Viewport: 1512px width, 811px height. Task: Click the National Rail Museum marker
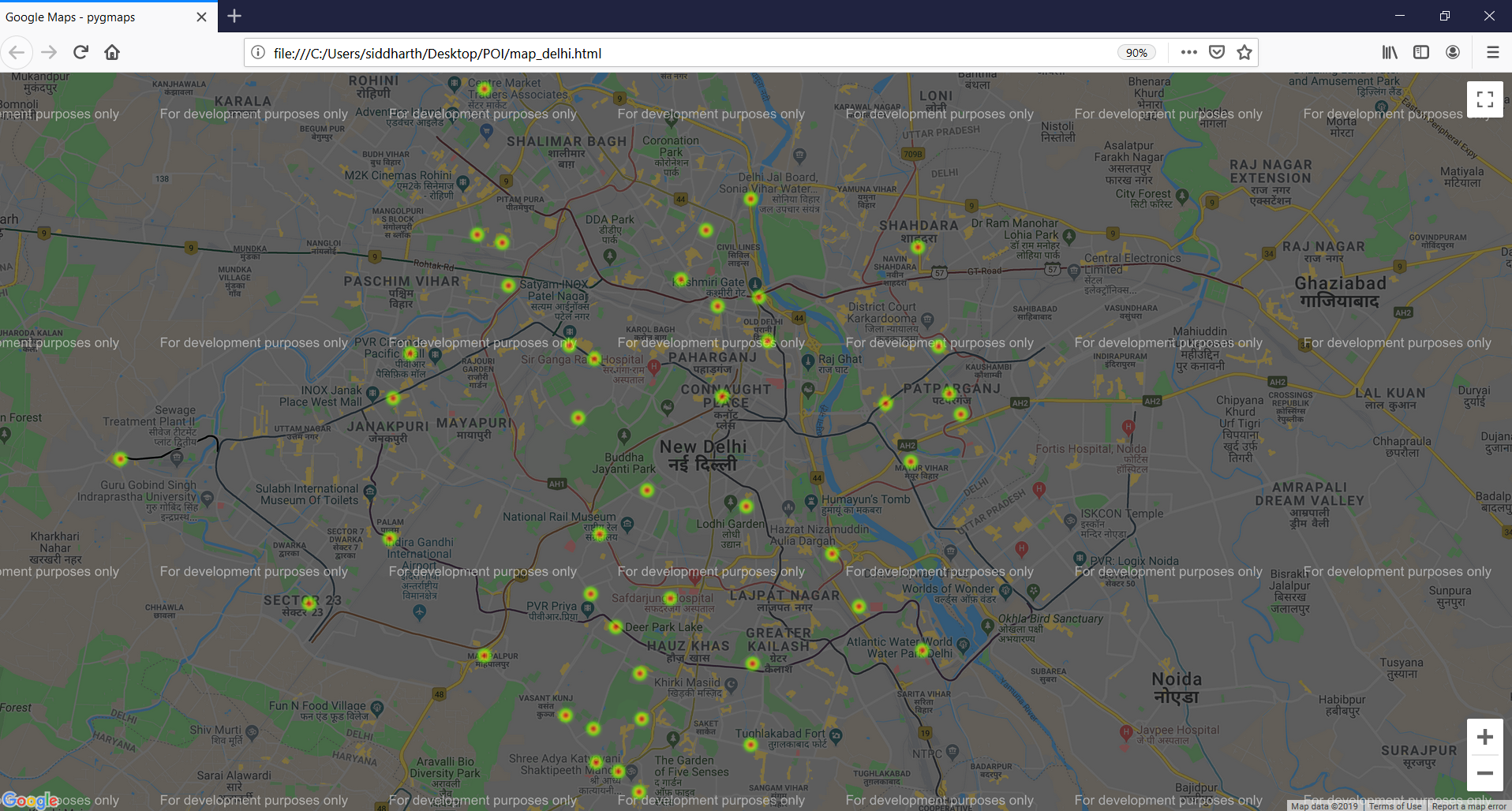pos(627,523)
